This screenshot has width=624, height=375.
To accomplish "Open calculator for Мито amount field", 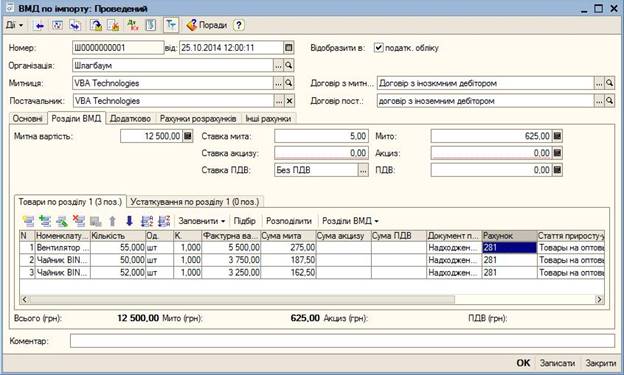I will (x=557, y=136).
